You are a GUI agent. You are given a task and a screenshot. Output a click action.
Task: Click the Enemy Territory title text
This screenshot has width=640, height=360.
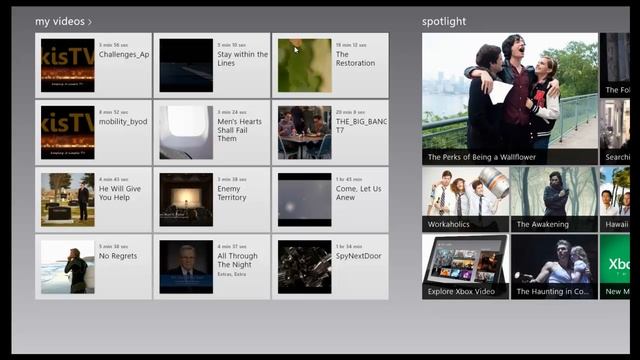(x=231, y=193)
